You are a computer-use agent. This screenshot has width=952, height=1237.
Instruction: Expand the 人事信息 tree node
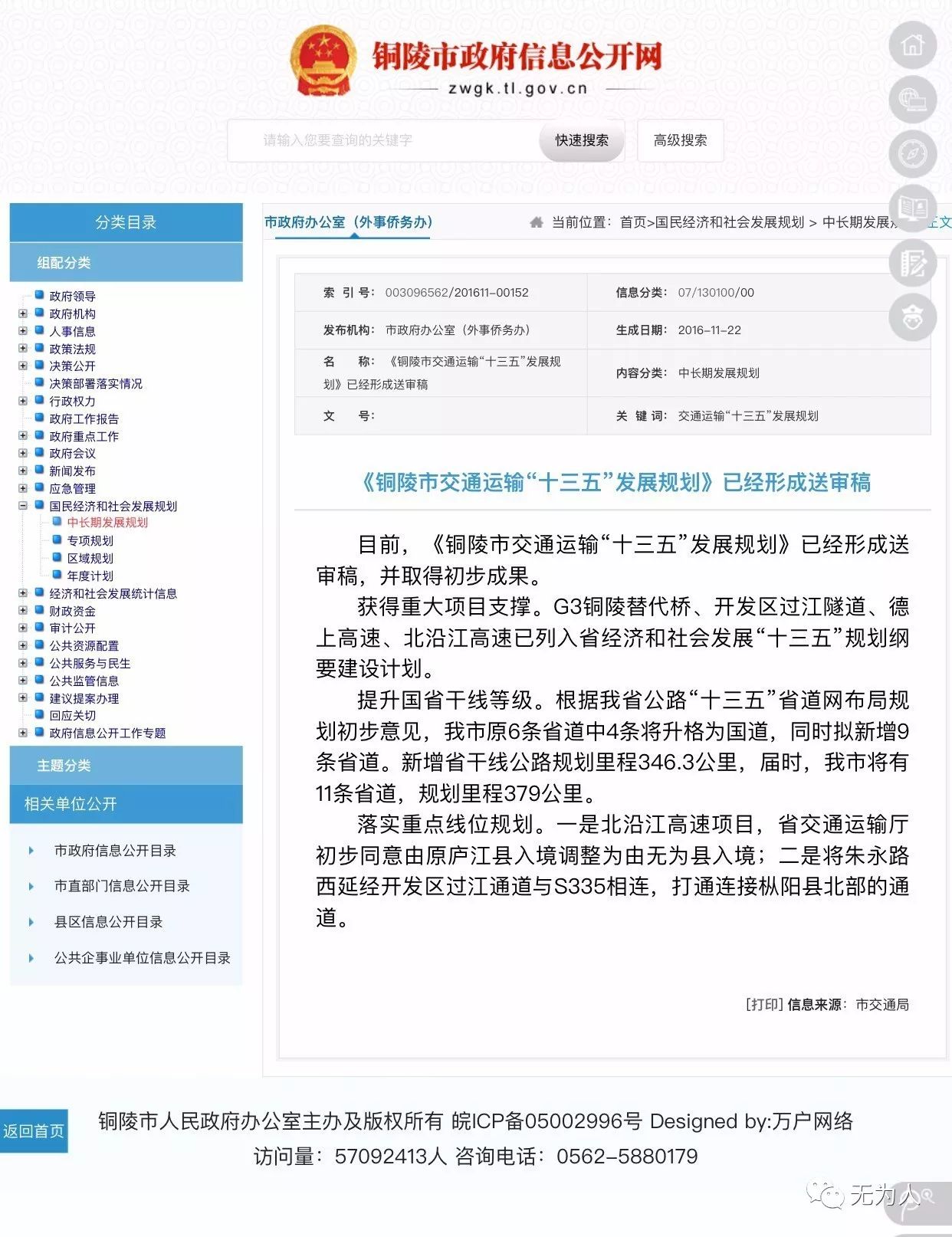coord(23,331)
